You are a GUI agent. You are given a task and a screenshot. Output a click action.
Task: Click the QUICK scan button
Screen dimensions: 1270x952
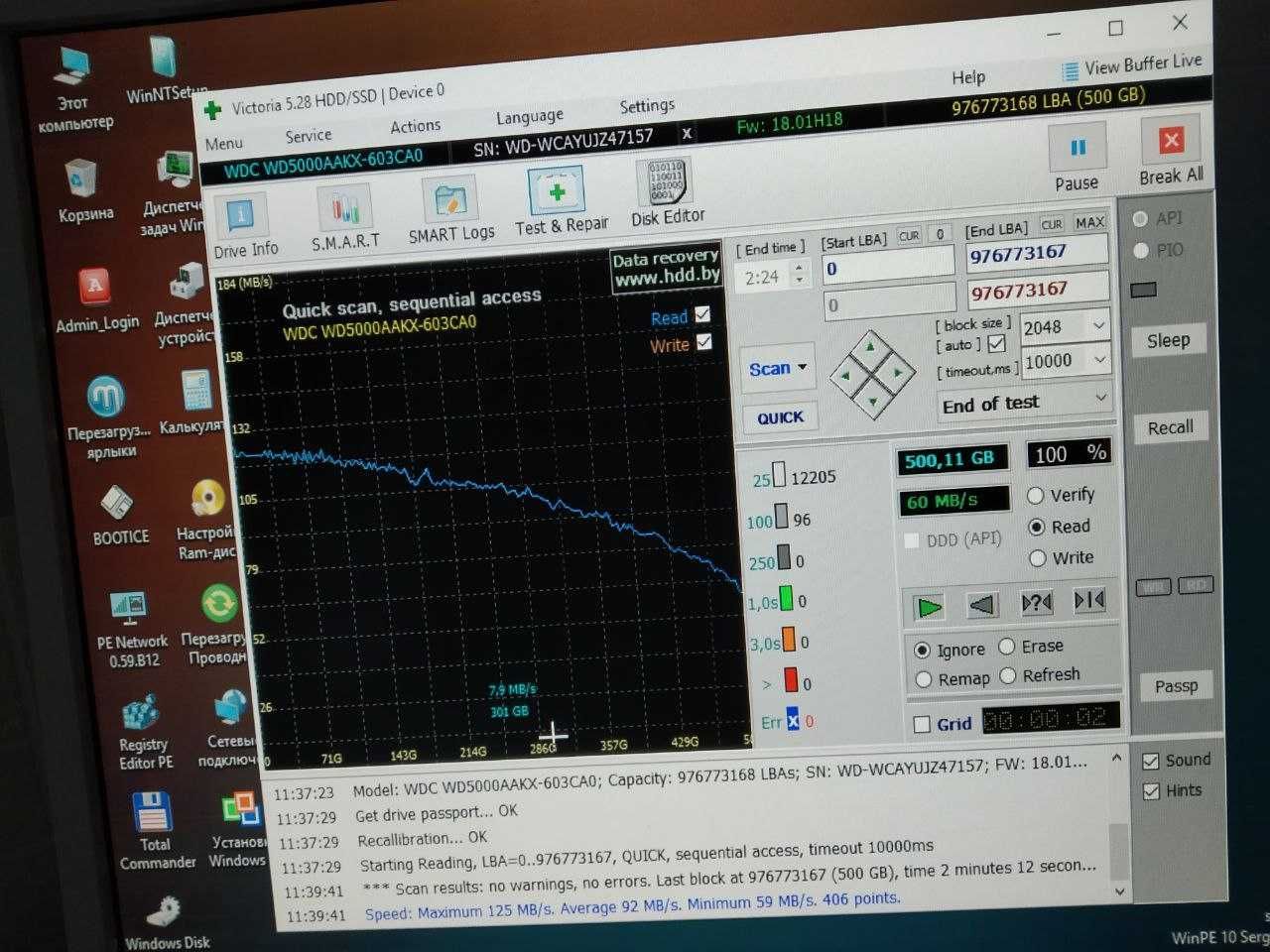(x=781, y=417)
